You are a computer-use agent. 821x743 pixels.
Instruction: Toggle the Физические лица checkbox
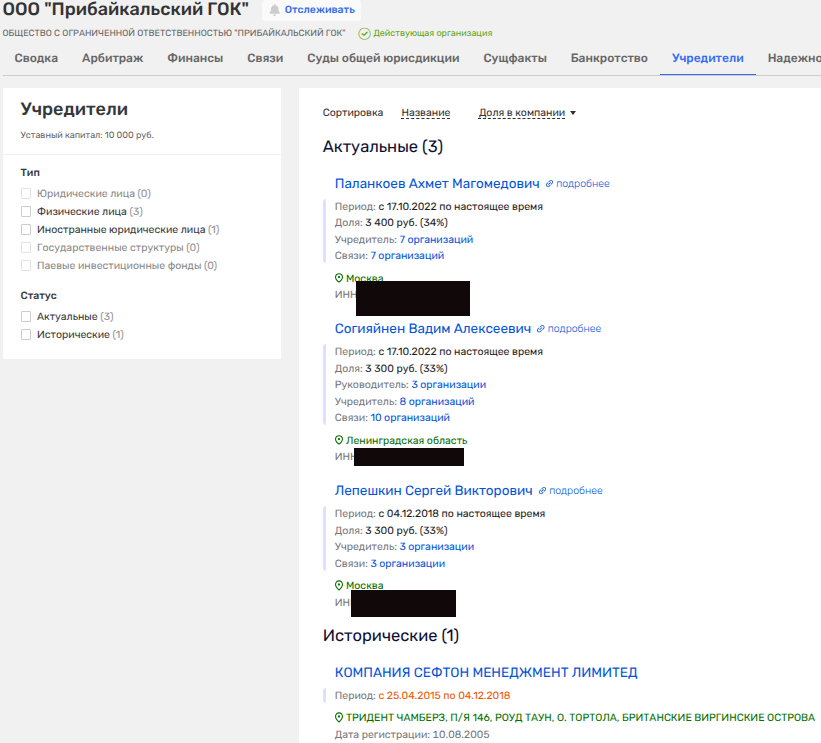pyautogui.click(x=26, y=212)
